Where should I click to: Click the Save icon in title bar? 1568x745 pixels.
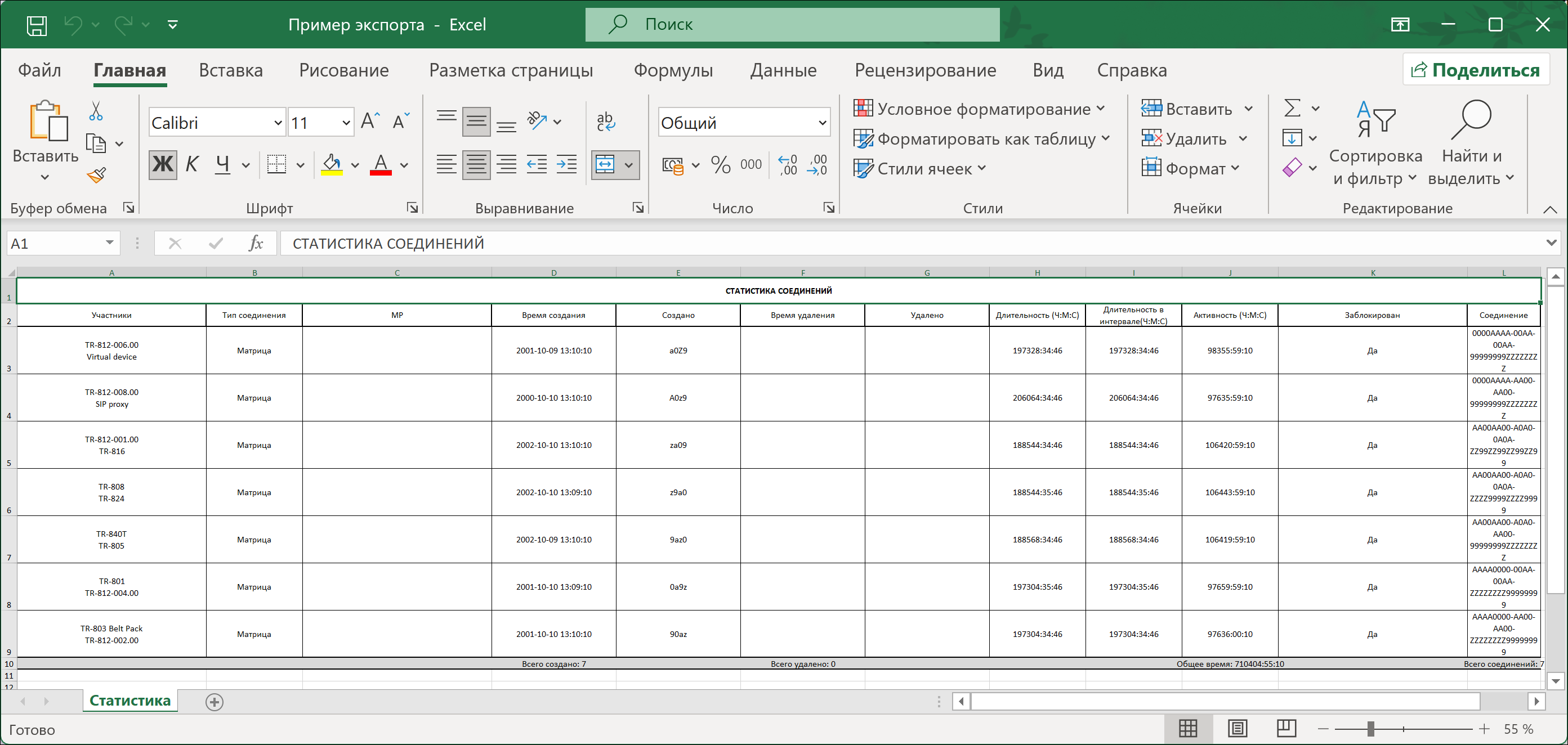coord(37,25)
